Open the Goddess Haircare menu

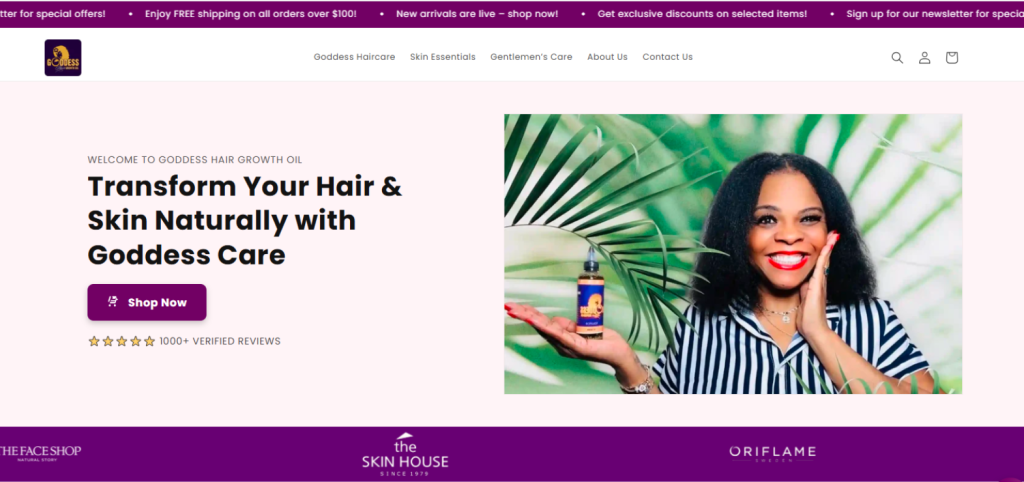pyautogui.click(x=354, y=57)
